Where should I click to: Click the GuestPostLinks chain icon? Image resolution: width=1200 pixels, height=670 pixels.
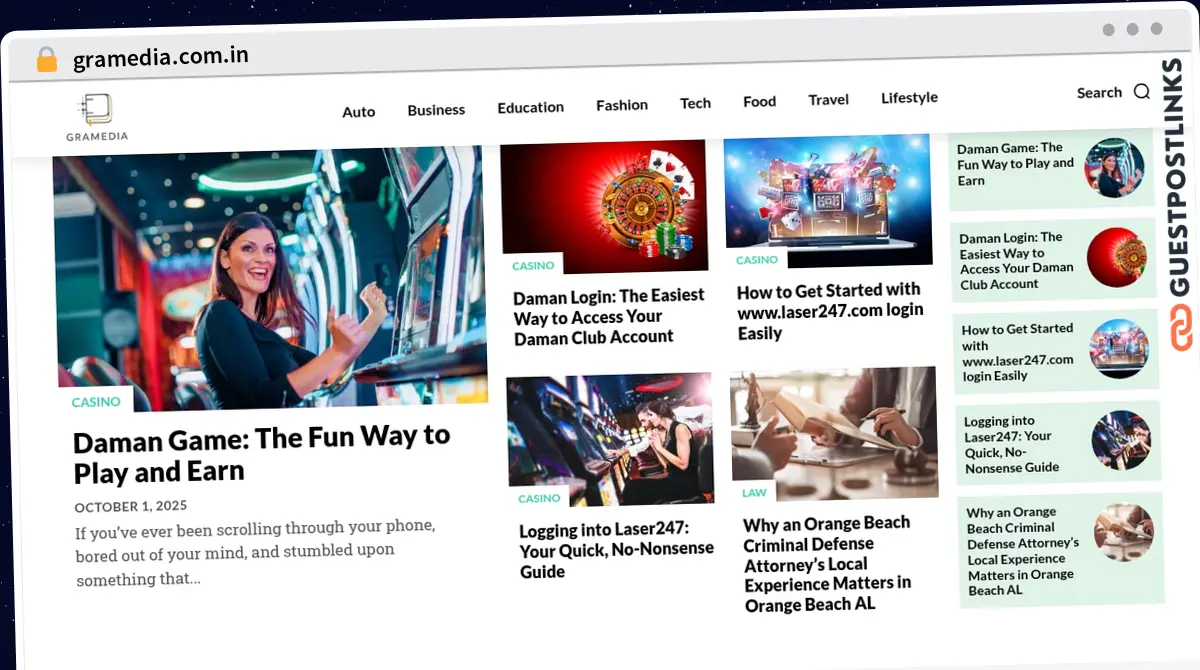(x=1183, y=329)
